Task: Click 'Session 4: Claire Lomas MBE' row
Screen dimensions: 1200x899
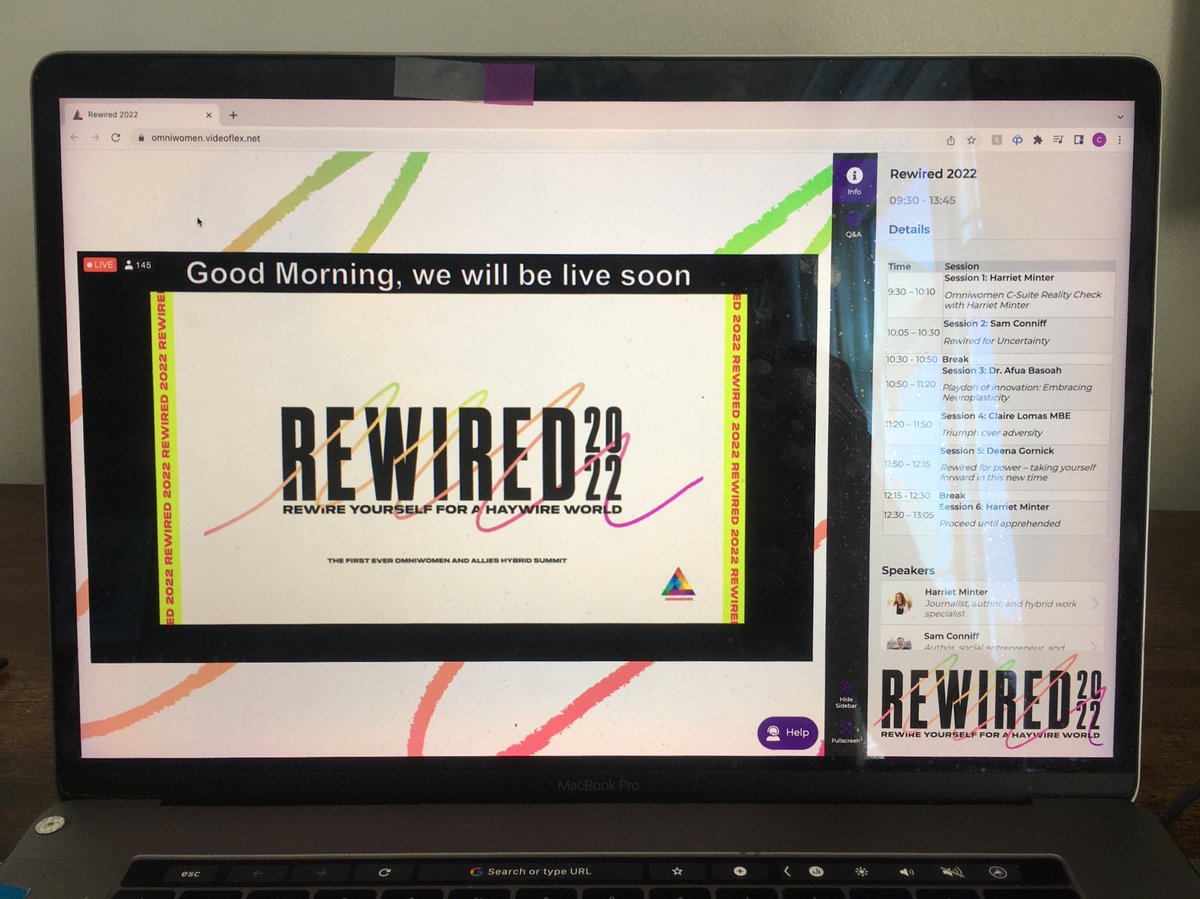Action: tap(997, 425)
